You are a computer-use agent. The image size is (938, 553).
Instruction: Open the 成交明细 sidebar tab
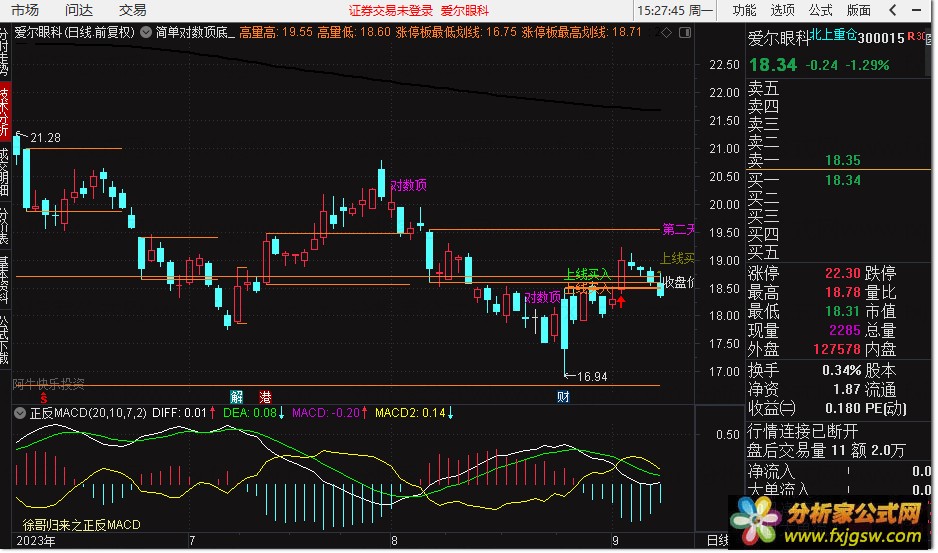click(5, 172)
